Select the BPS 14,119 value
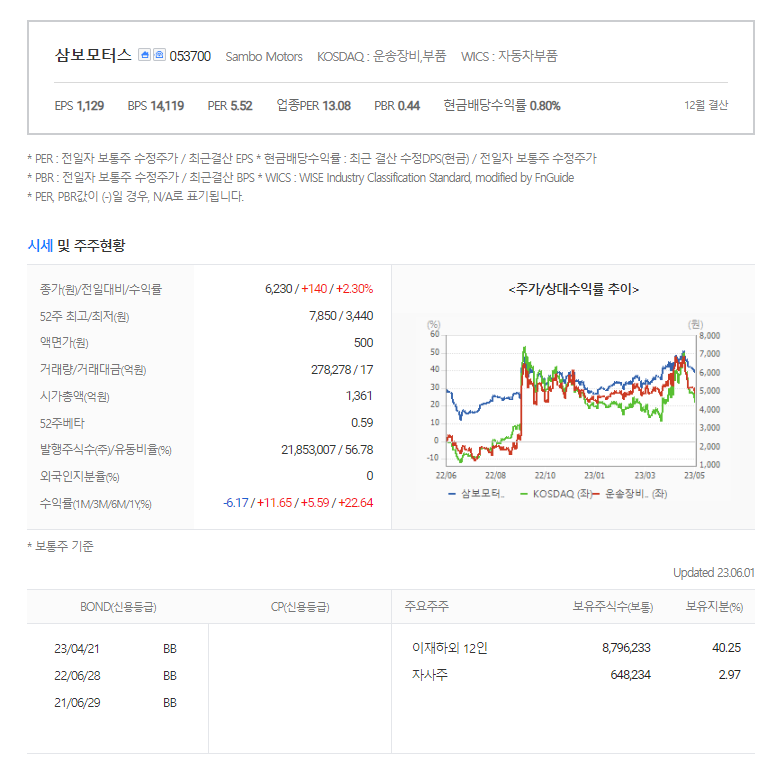The width and height of the screenshot is (765, 759). coord(156,106)
